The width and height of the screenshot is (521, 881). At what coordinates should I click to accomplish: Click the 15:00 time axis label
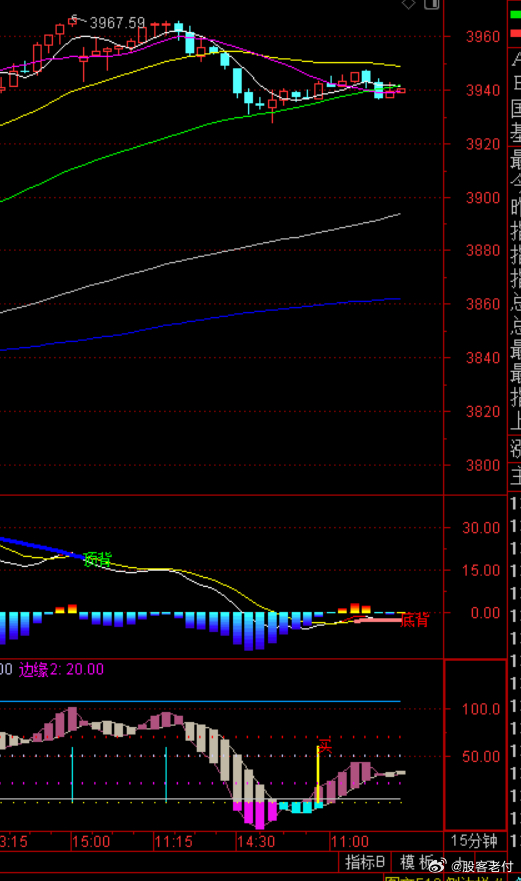tap(92, 842)
